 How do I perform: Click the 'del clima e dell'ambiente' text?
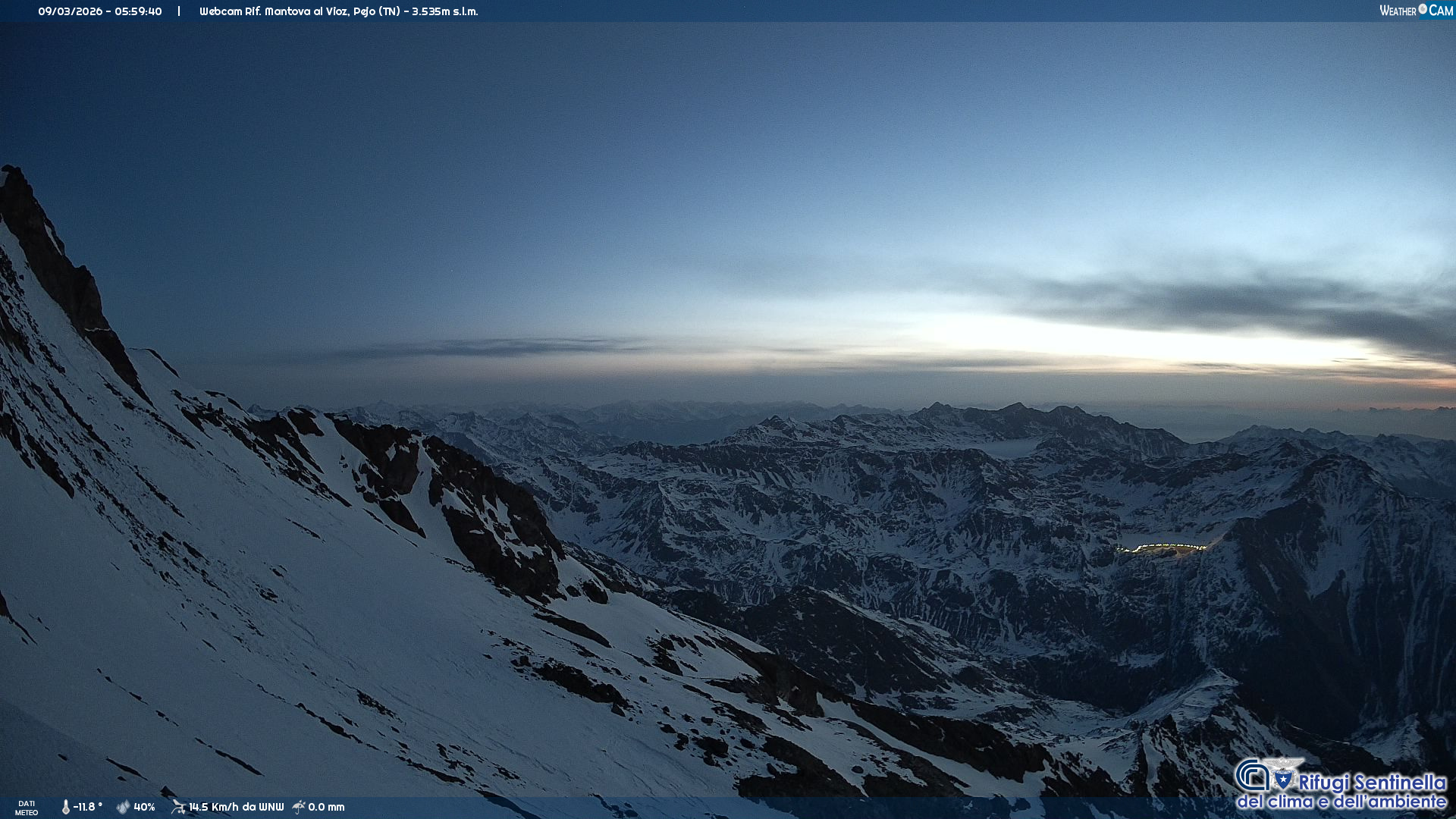pyautogui.click(x=1341, y=802)
